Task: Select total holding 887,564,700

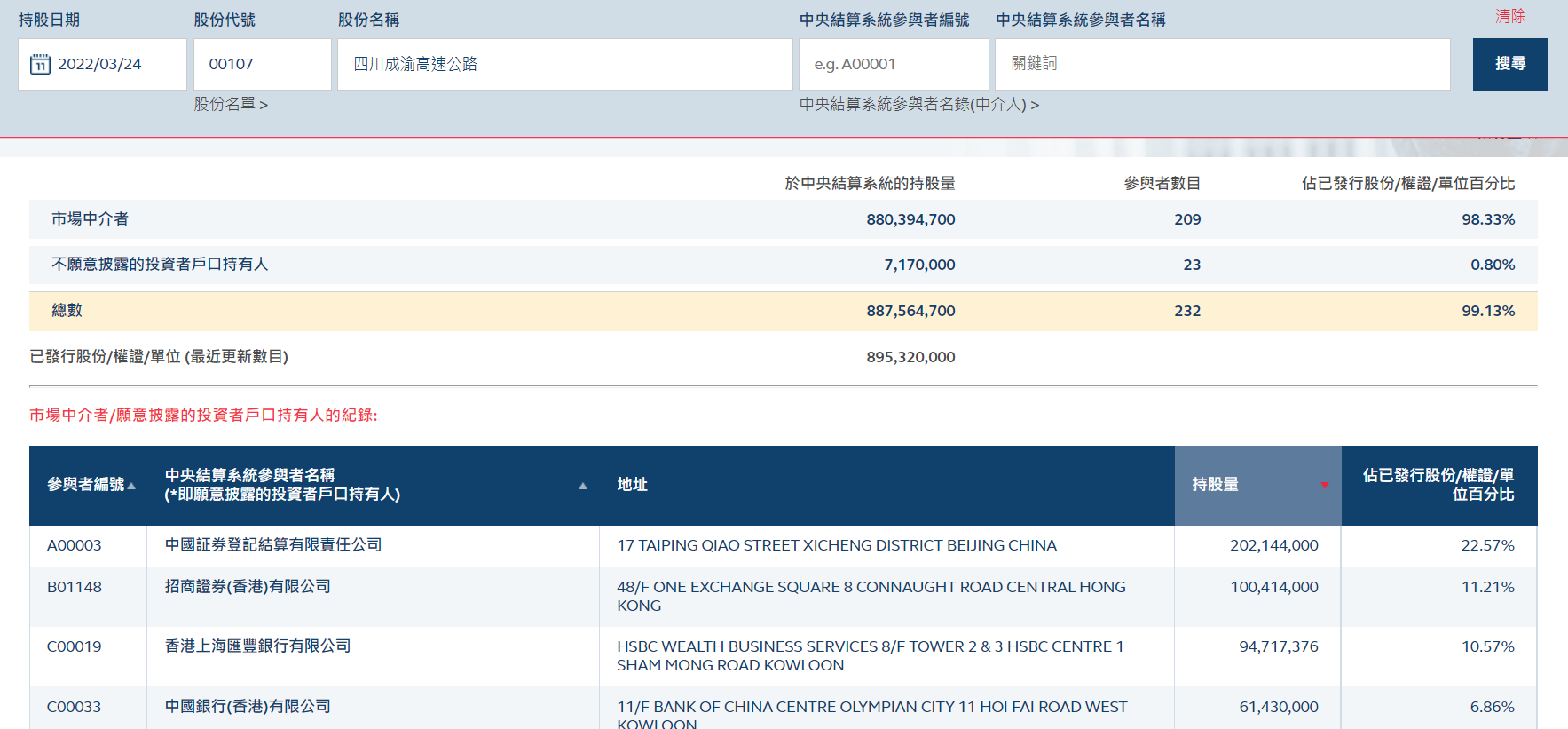Action: click(x=911, y=311)
